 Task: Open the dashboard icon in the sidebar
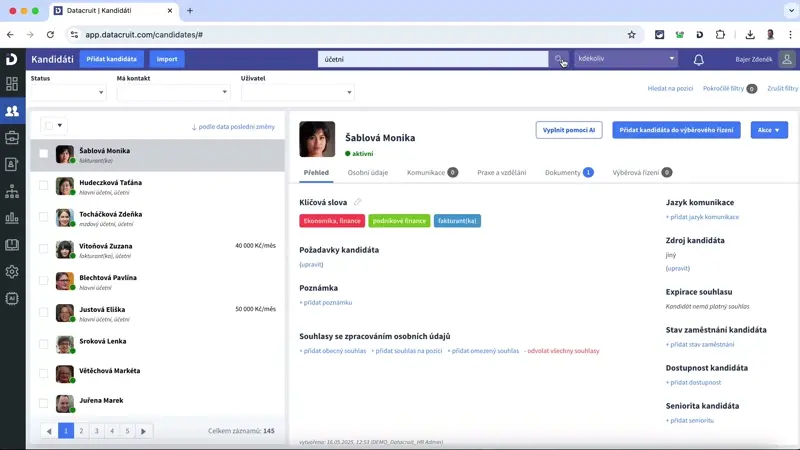(x=12, y=84)
